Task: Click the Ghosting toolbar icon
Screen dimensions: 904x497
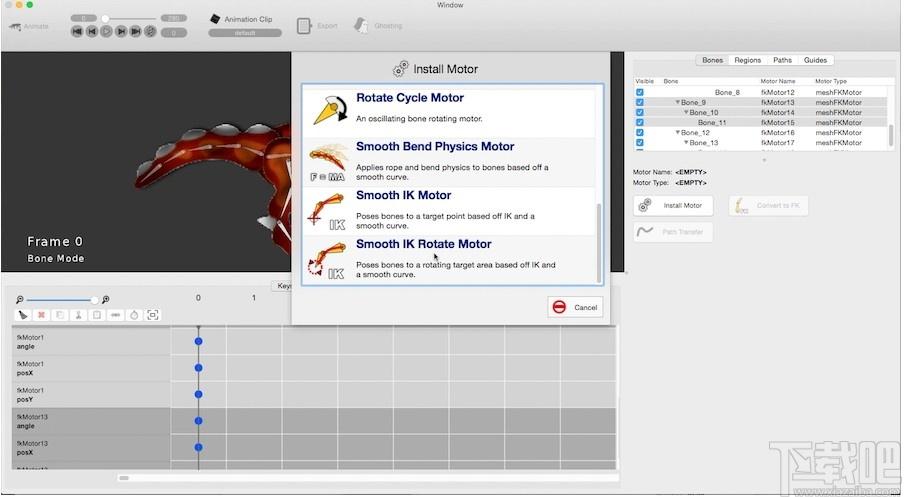Action: pyautogui.click(x=361, y=26)
